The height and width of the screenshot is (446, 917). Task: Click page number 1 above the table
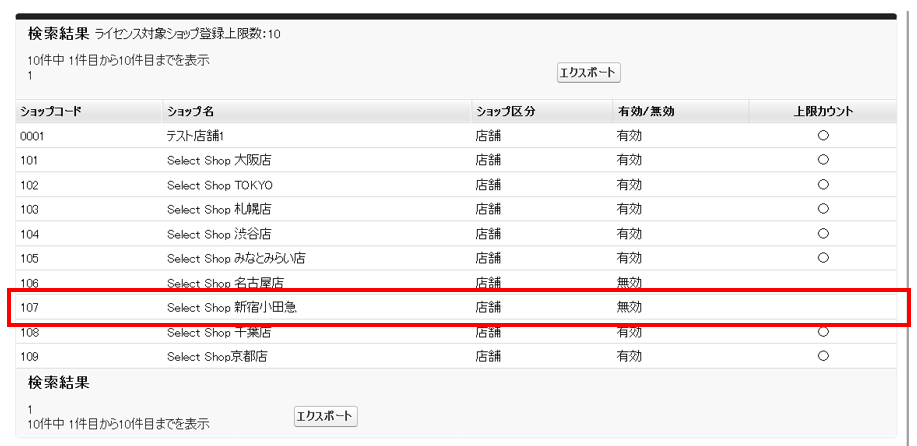coord(30,76)
